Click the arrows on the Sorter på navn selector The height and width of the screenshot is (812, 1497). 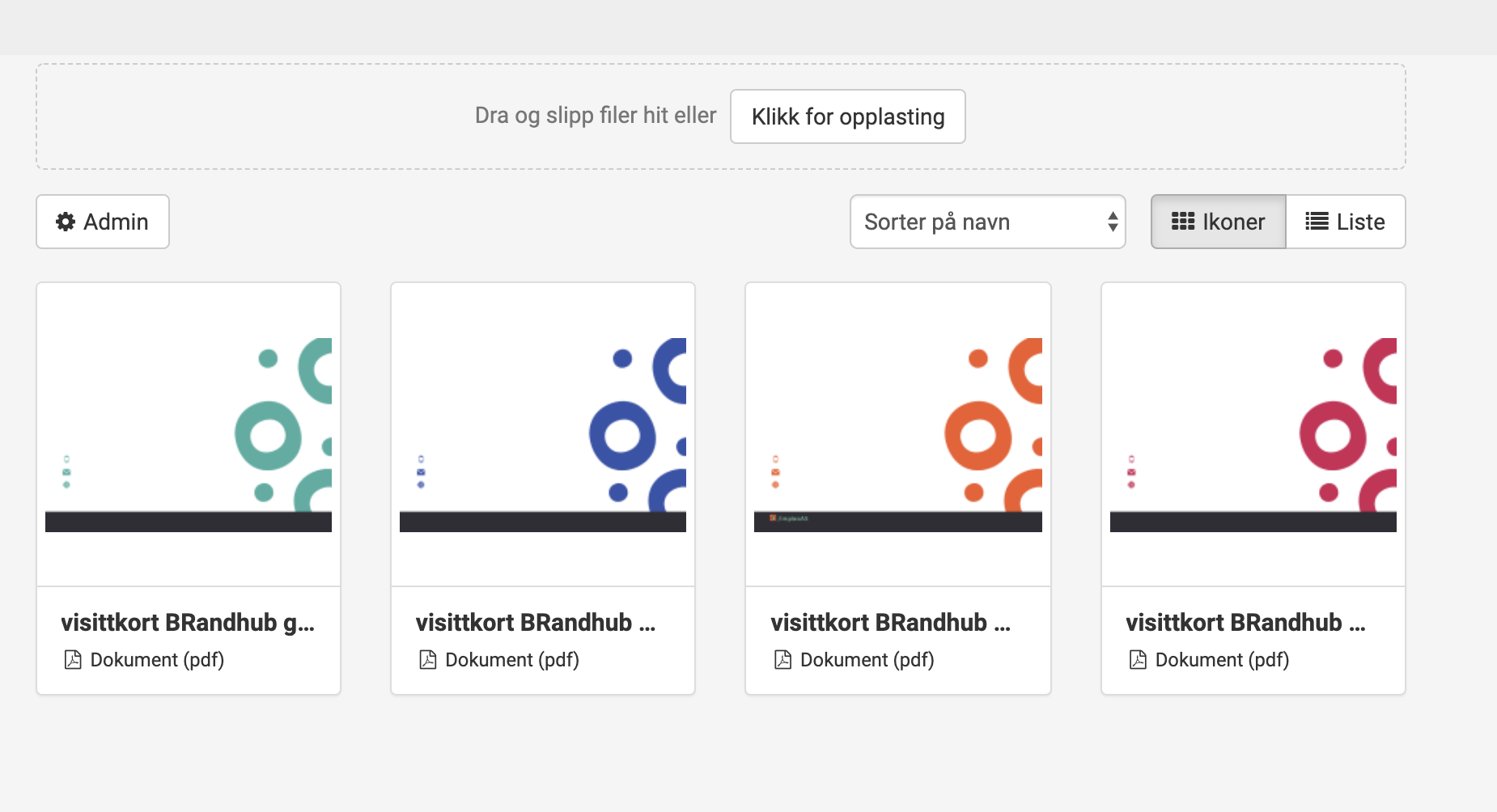[x=1113, y=222]
